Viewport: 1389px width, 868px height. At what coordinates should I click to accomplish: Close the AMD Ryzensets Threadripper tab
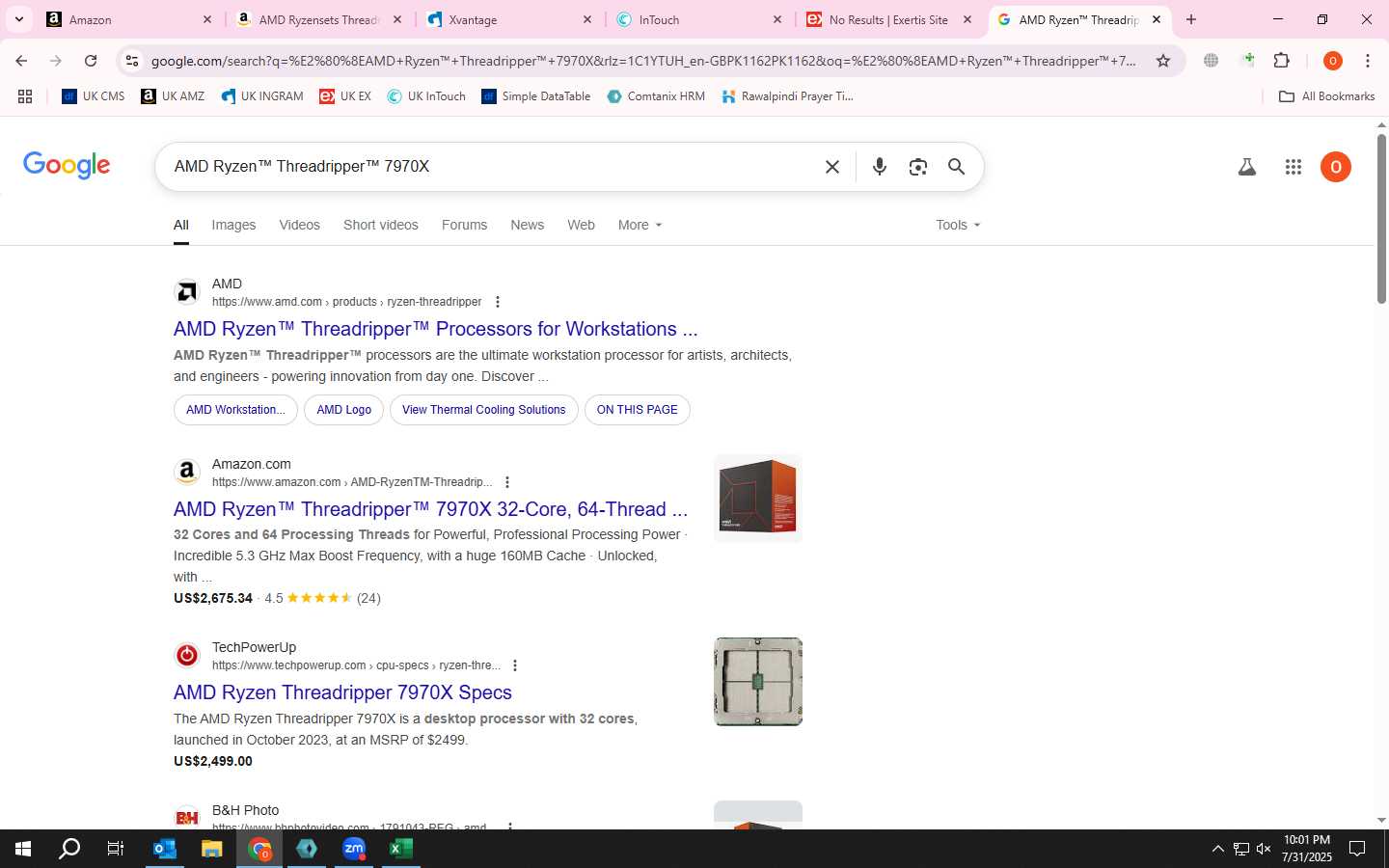pos(396,19)
